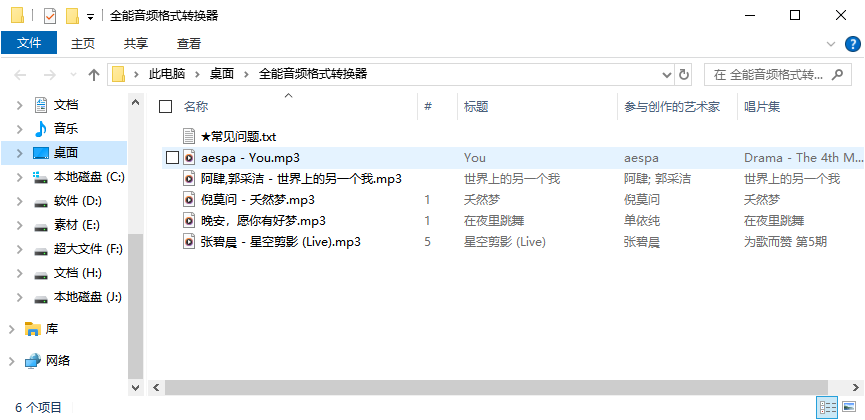Open the 音乐 music note item
865x420 pixels.
click(x=41, y=129)
